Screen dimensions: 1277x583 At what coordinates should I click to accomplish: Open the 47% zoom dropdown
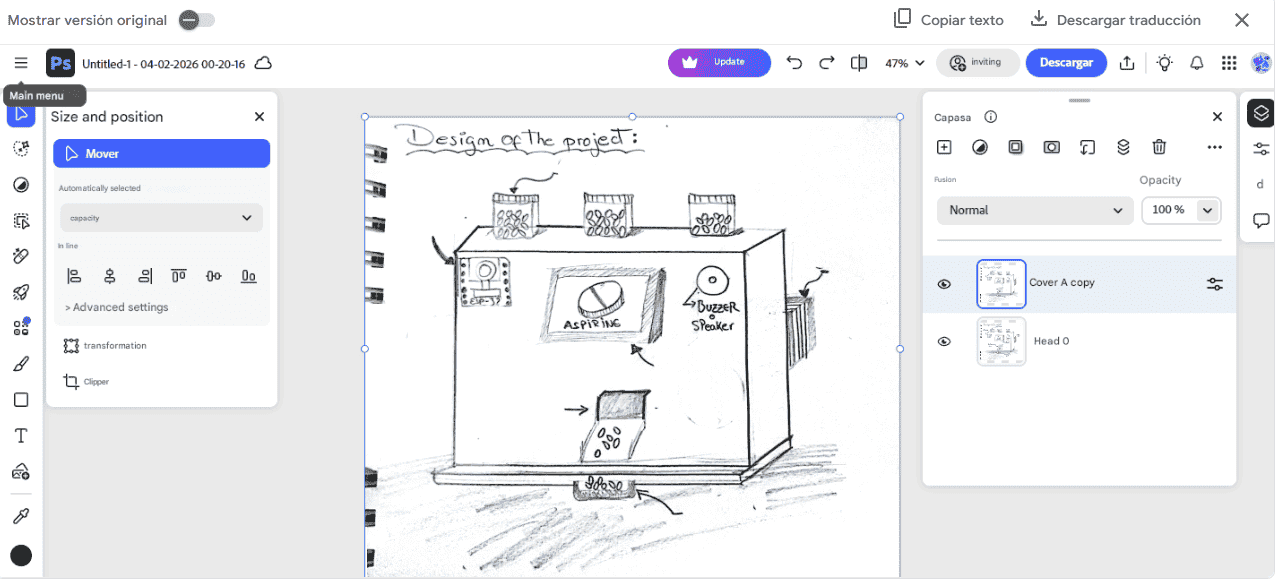coord(905,63)
